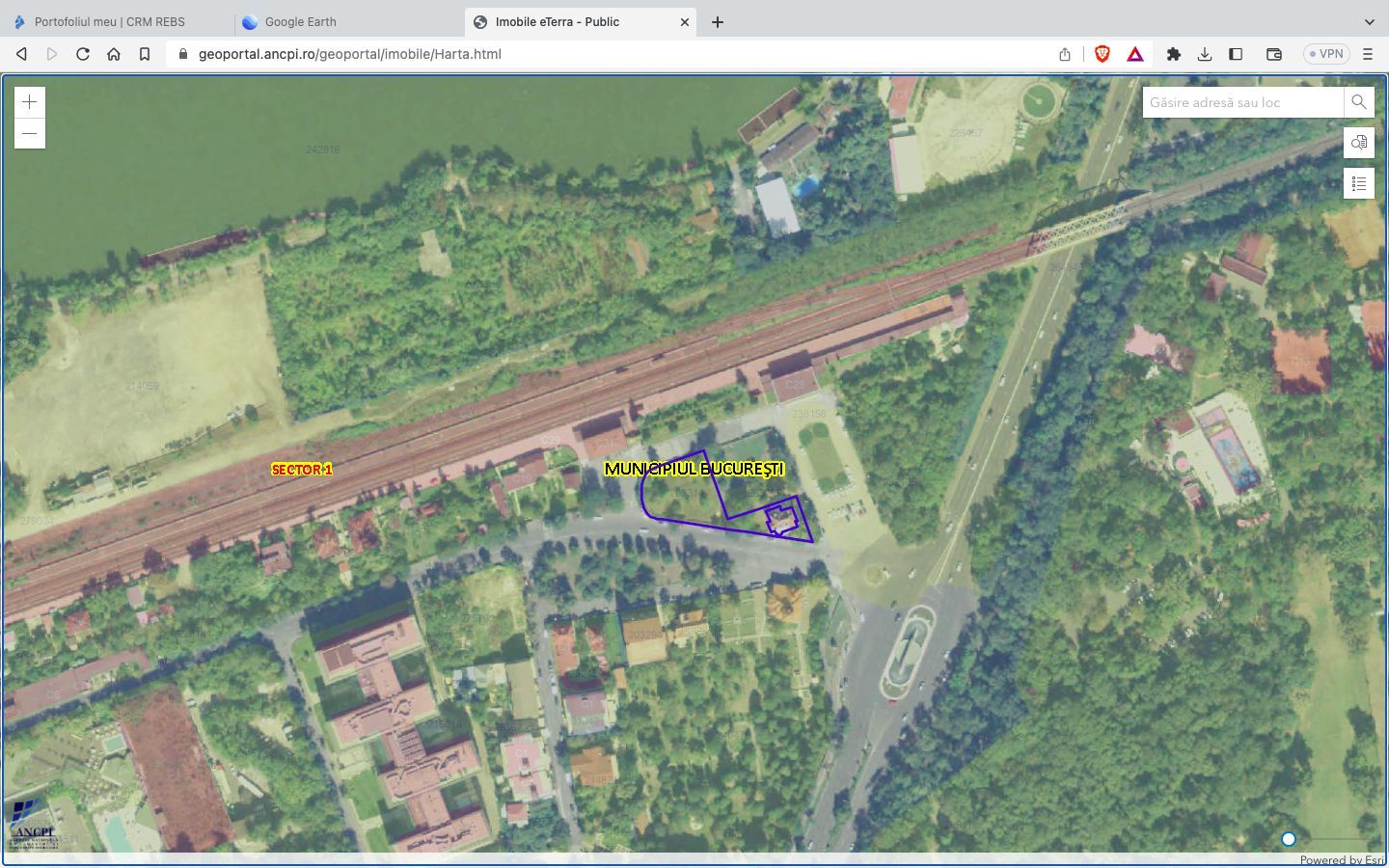Click the map search magnifier icon
Image resolution: width=1389 pixels, height=868 pixels.
1358,102
